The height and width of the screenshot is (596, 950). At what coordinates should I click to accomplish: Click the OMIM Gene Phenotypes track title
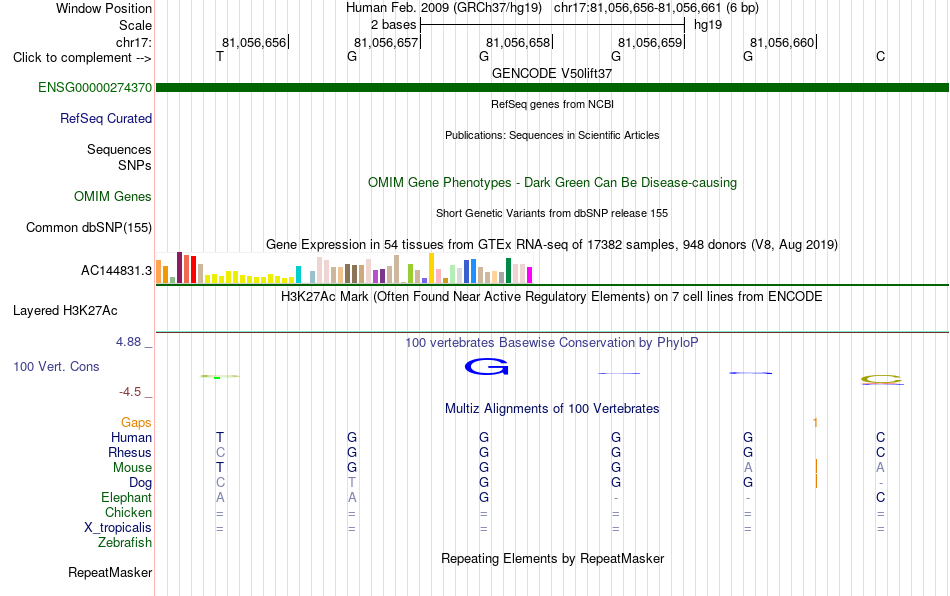[552, 182]
